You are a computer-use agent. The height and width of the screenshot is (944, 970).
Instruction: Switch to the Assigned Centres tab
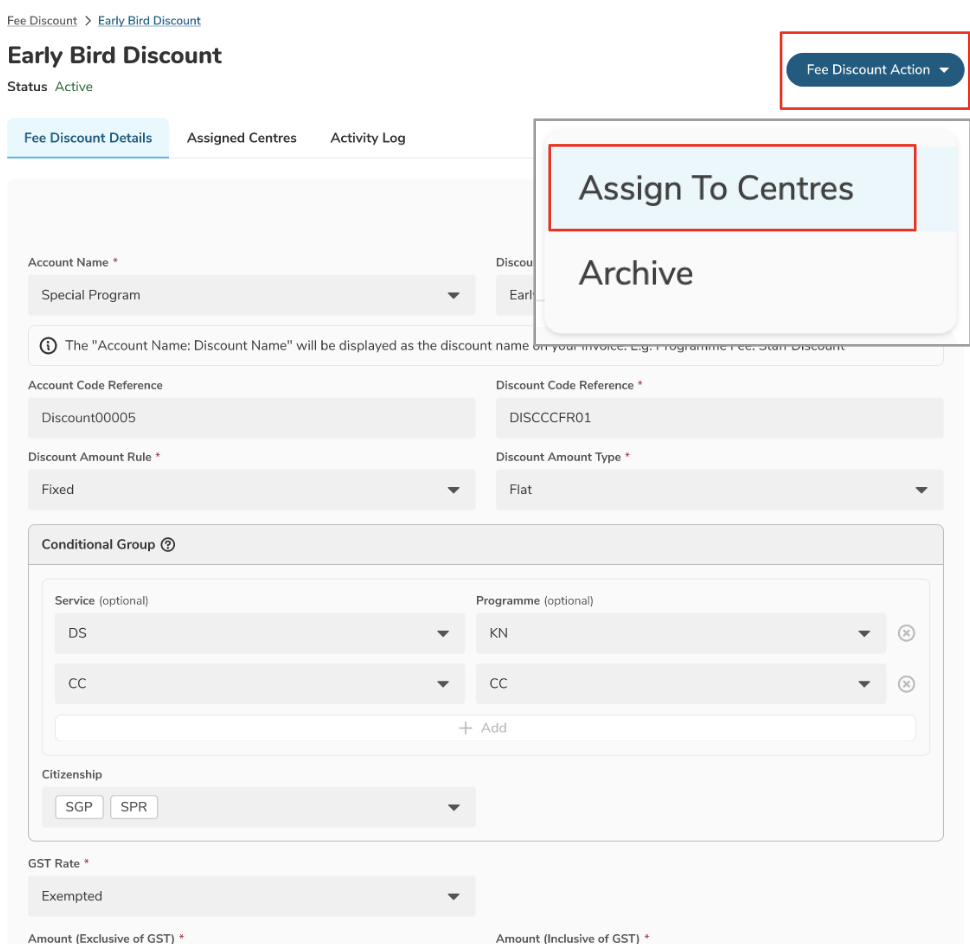pyautogui.click(x=241, y=138)
